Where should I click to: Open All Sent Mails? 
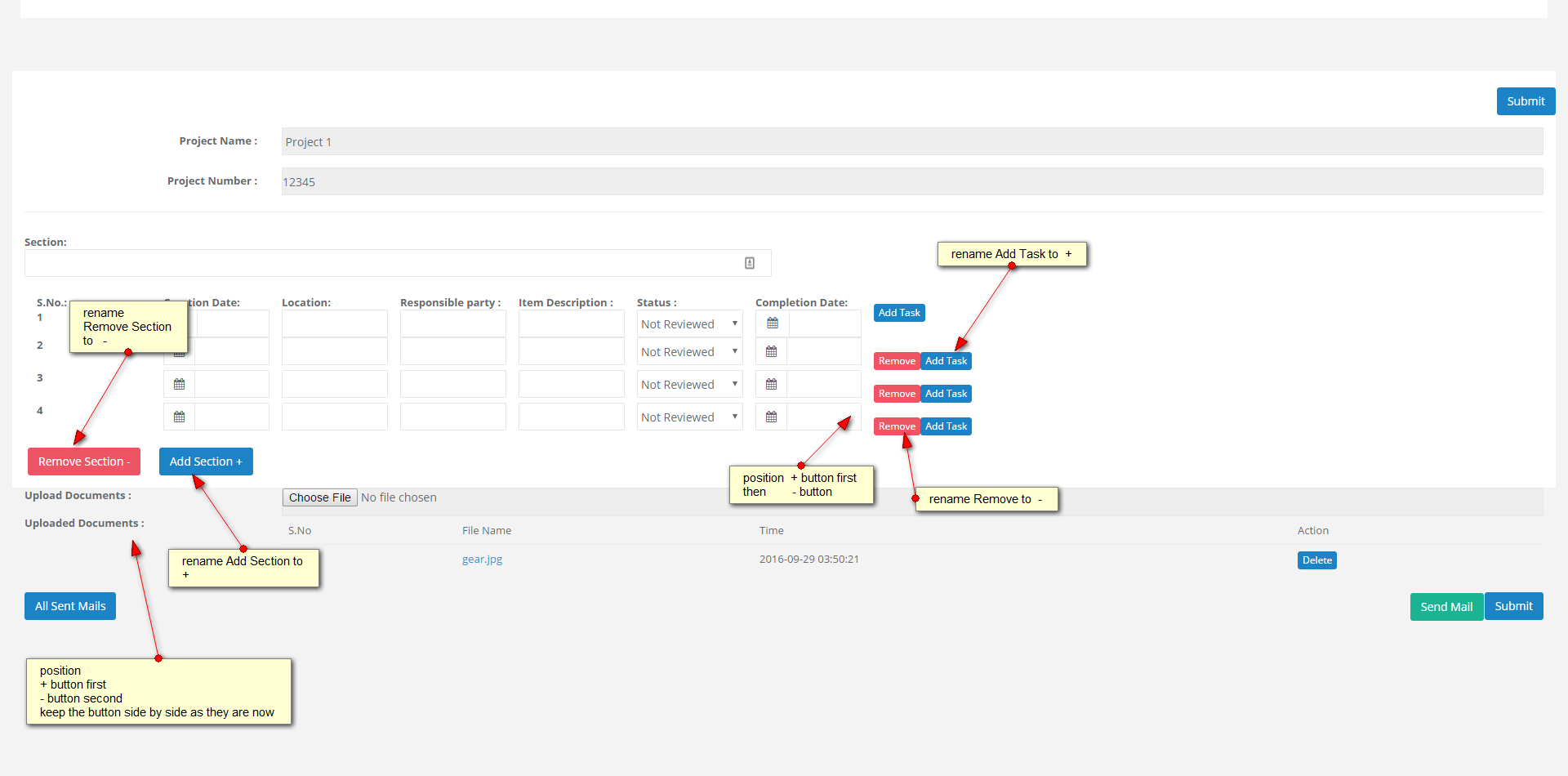point(70,606)
